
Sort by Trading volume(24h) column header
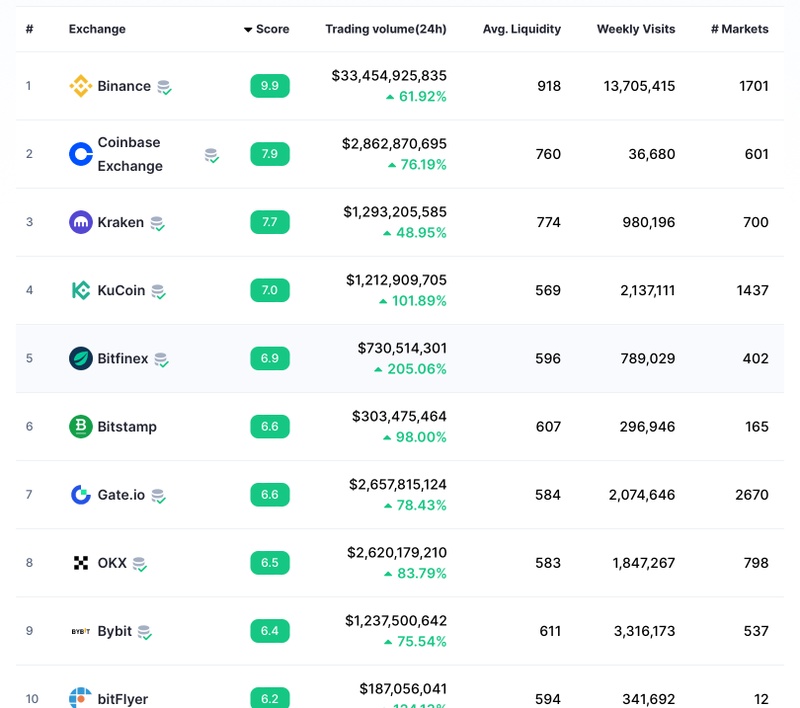coord(386,29)
